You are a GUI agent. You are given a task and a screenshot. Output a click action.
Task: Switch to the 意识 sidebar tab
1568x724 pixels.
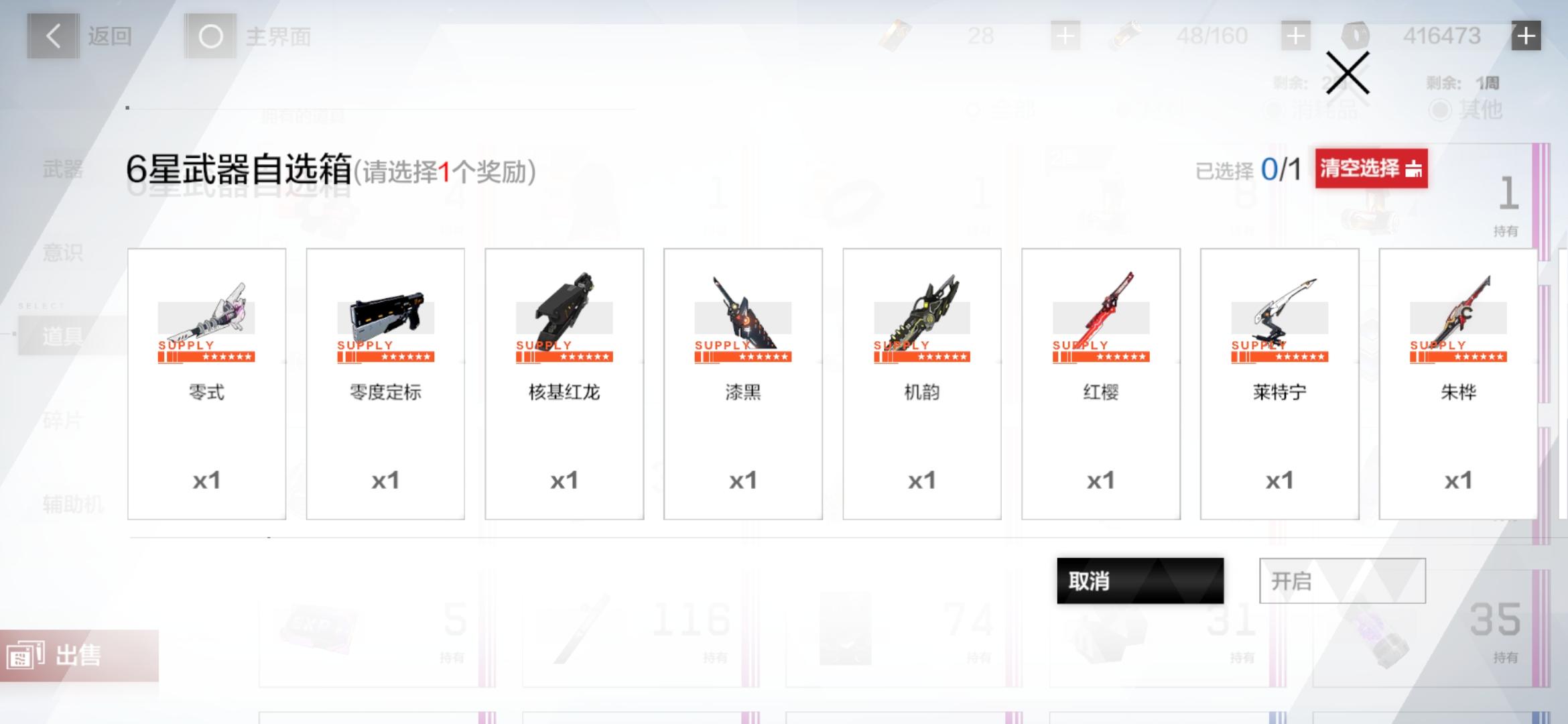point(63,253)
